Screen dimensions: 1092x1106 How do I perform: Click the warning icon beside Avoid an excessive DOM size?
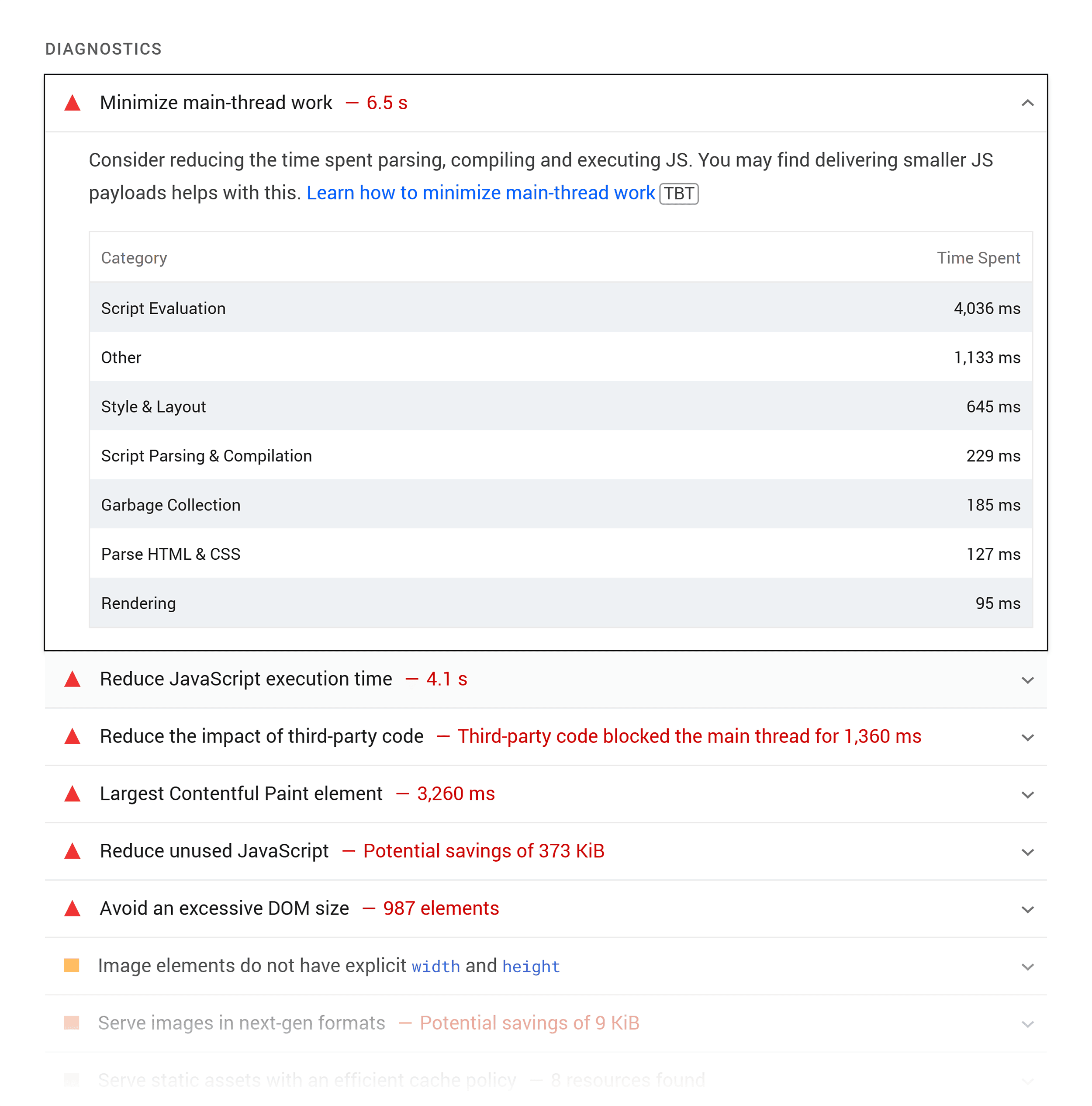pos(72,908)
